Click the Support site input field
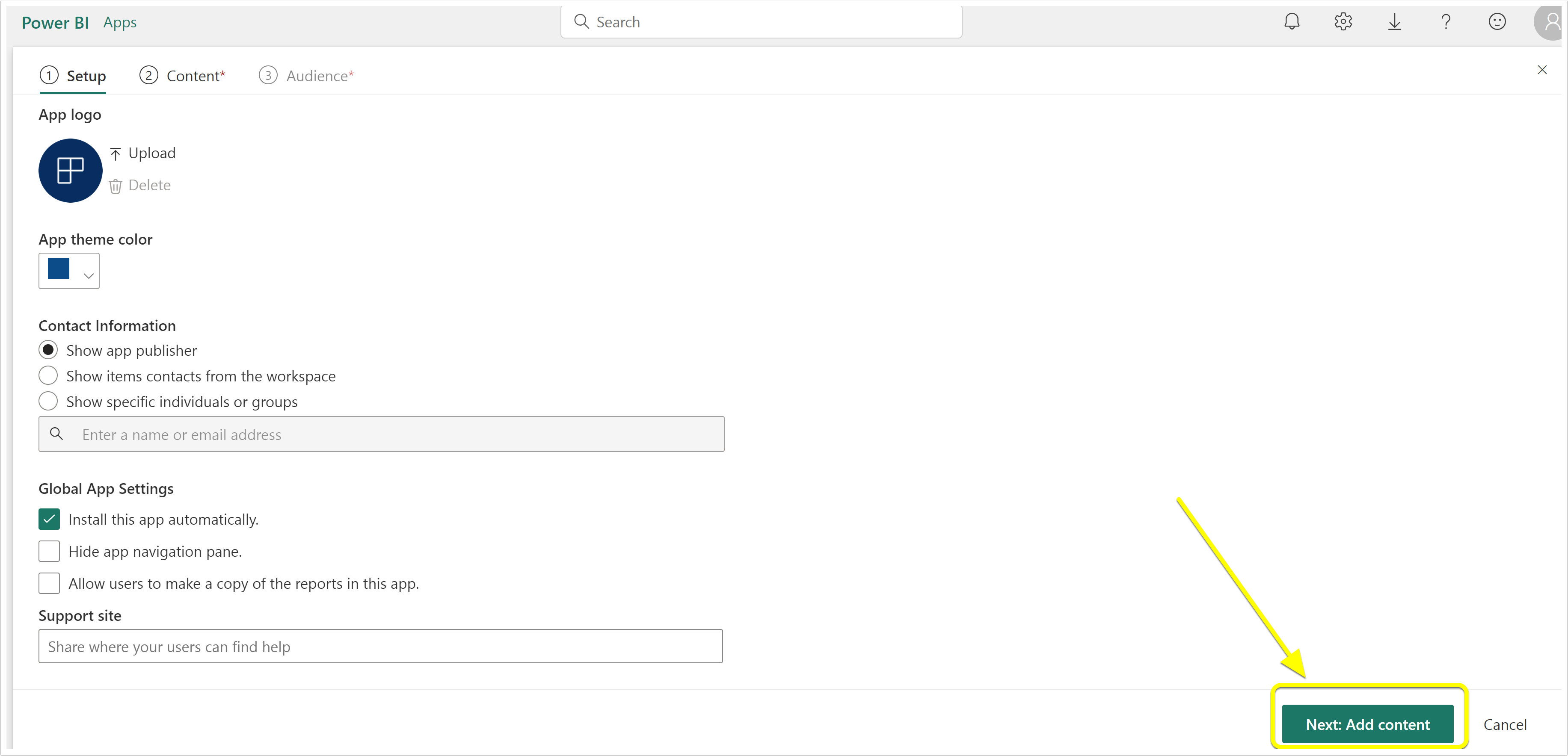Screen dimensions: 1568x756 click(x=380, y=646)
